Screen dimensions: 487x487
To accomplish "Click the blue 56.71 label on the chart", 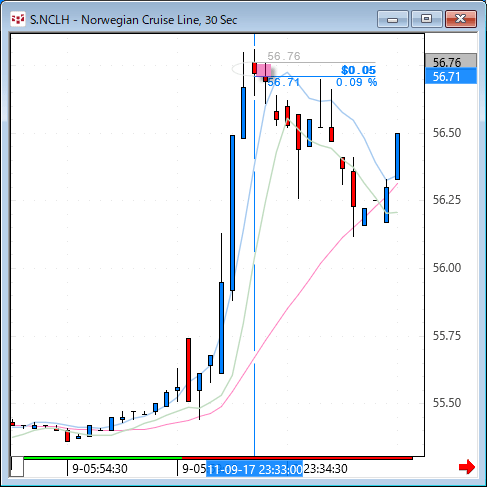I will (284, 82).
